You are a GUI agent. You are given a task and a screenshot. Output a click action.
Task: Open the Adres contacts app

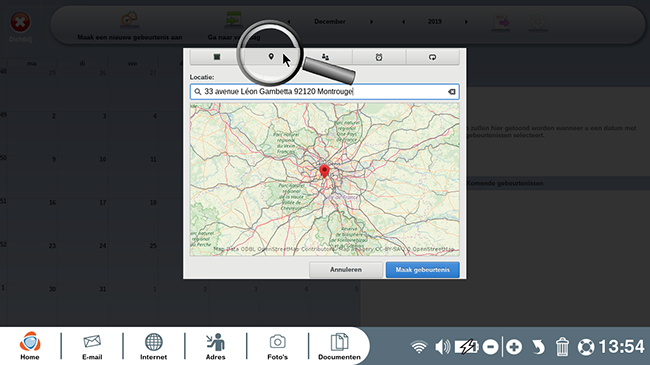216,346
